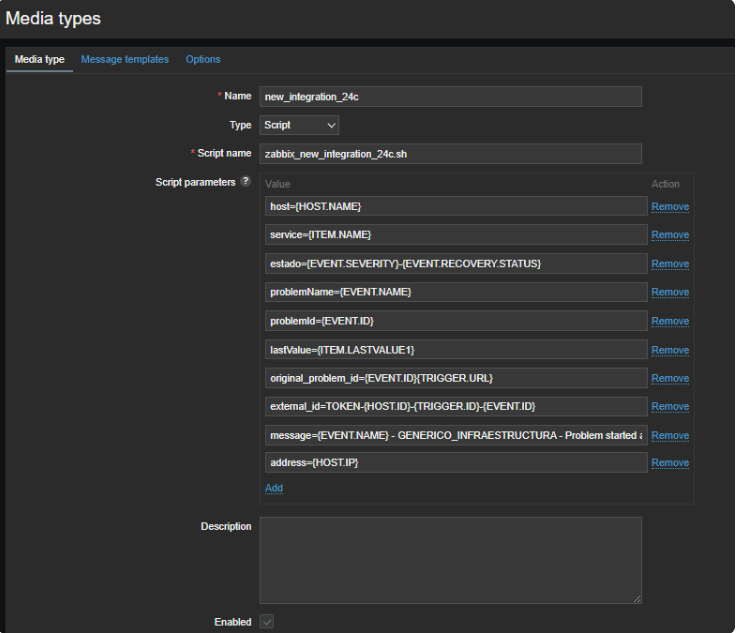The width and height of the screenshot is (737, 633).
Task: Toggle the Enabled checkbox
Action: (267, 621)
